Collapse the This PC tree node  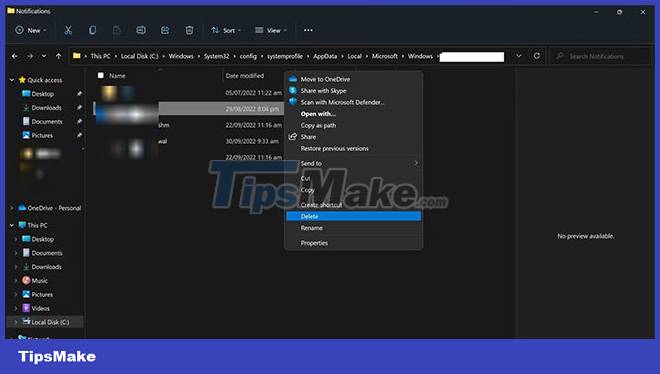[12, 225]
